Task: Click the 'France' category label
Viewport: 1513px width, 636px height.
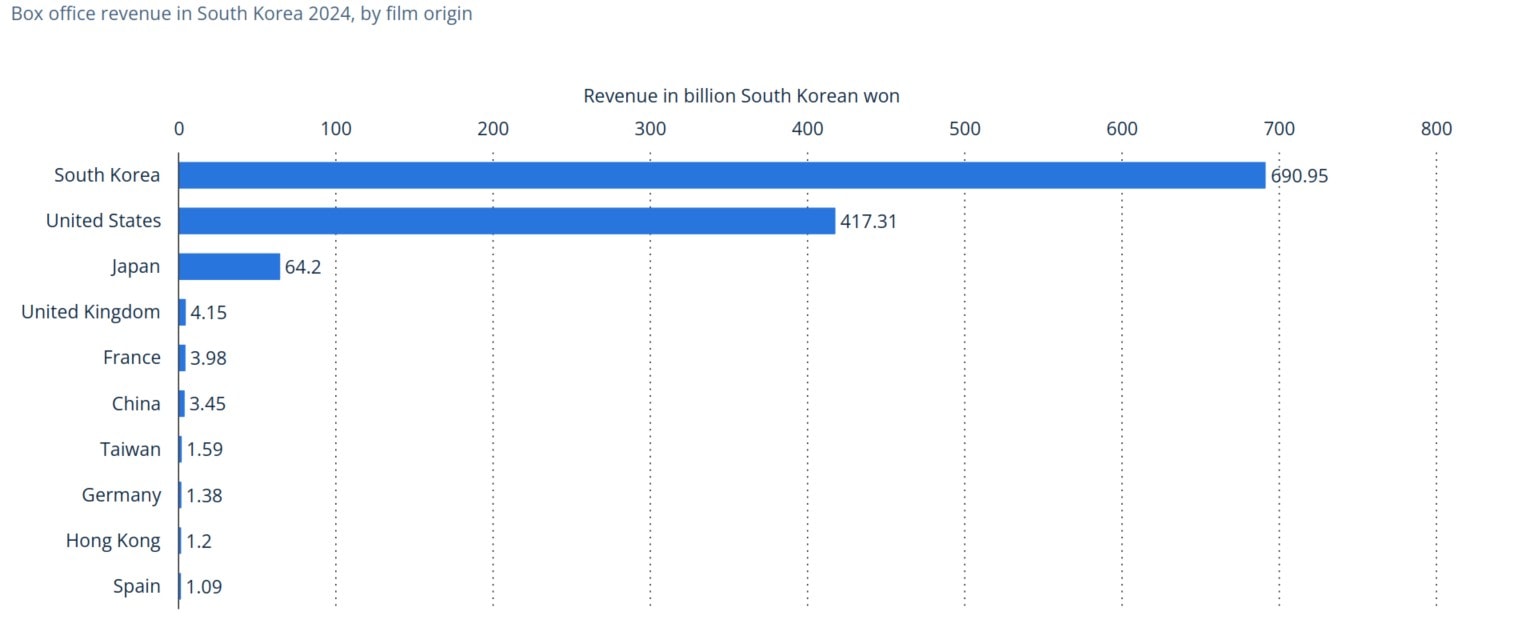Action: (131, 357)
